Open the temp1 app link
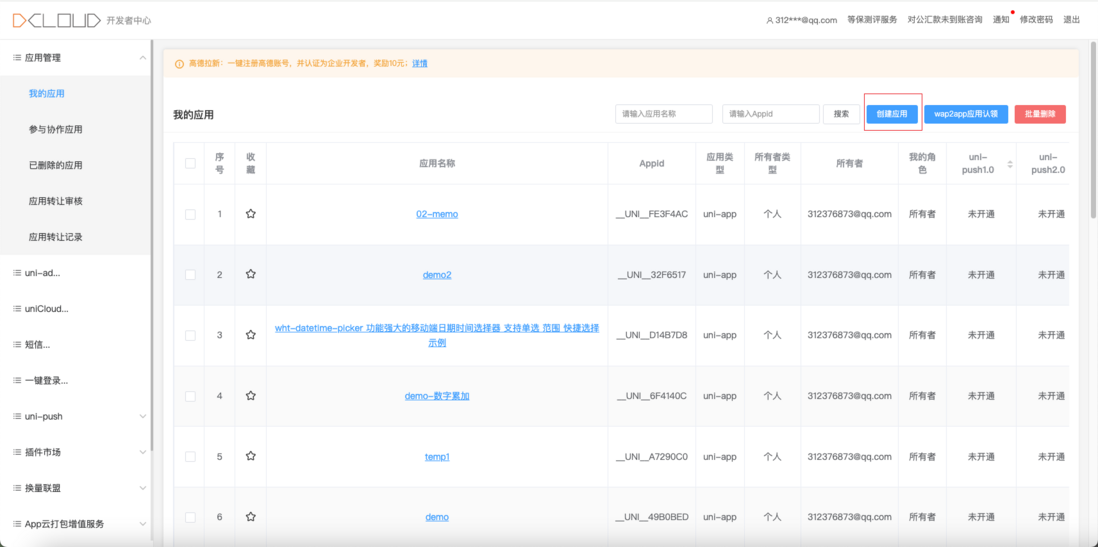This screenshot has height=547, width=1098. tap(437, 457)
